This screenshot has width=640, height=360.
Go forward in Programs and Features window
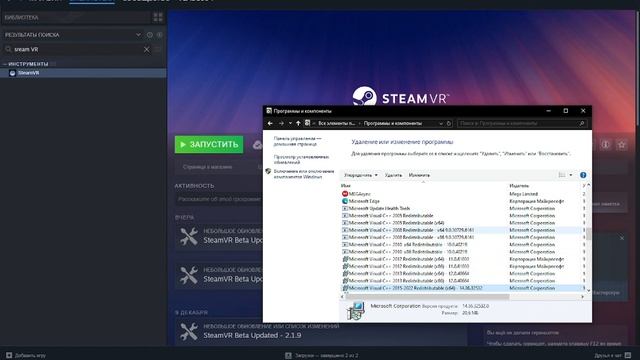point(281,123)
